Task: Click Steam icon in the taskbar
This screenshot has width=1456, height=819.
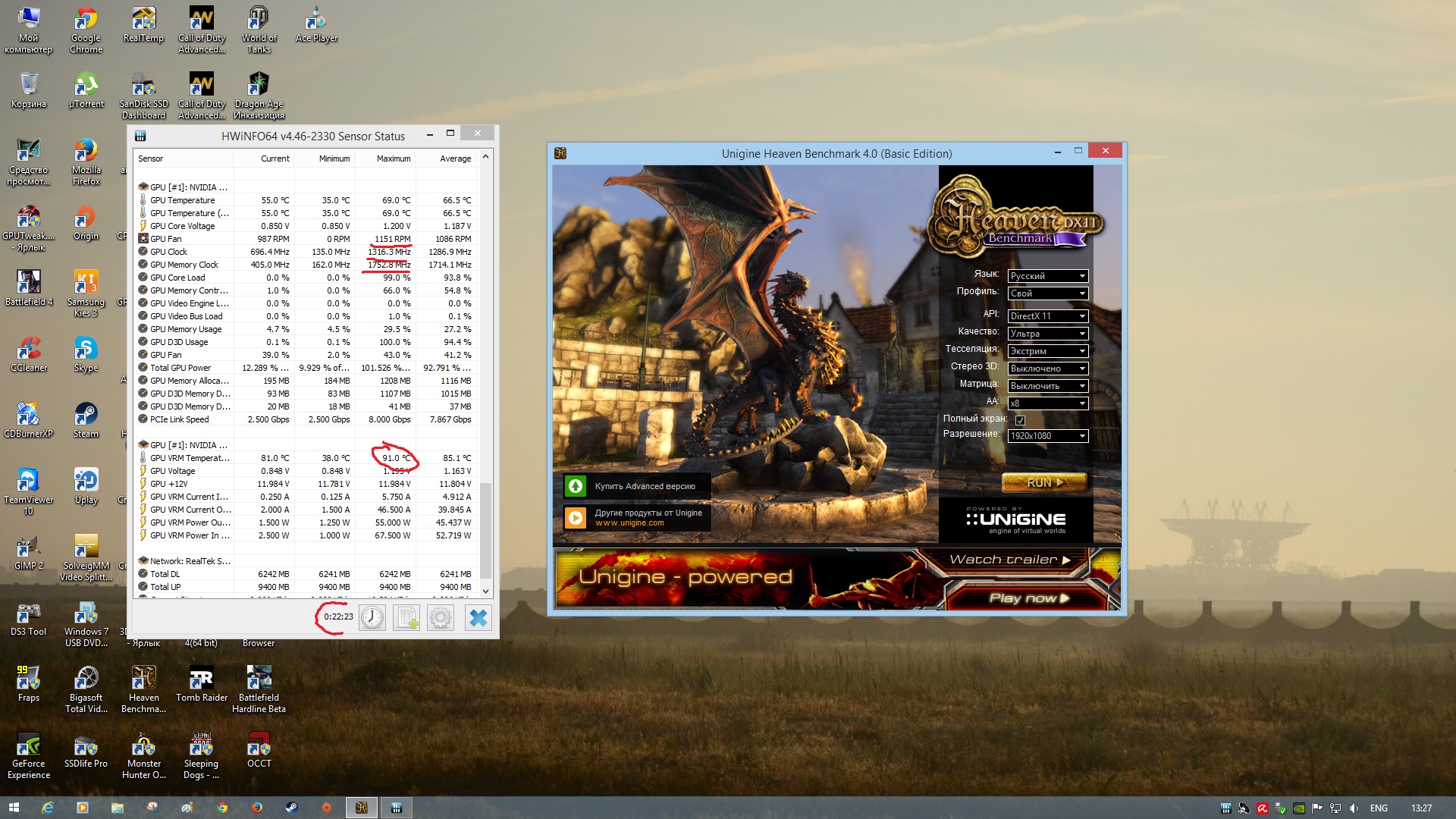Action: point(291,808)
